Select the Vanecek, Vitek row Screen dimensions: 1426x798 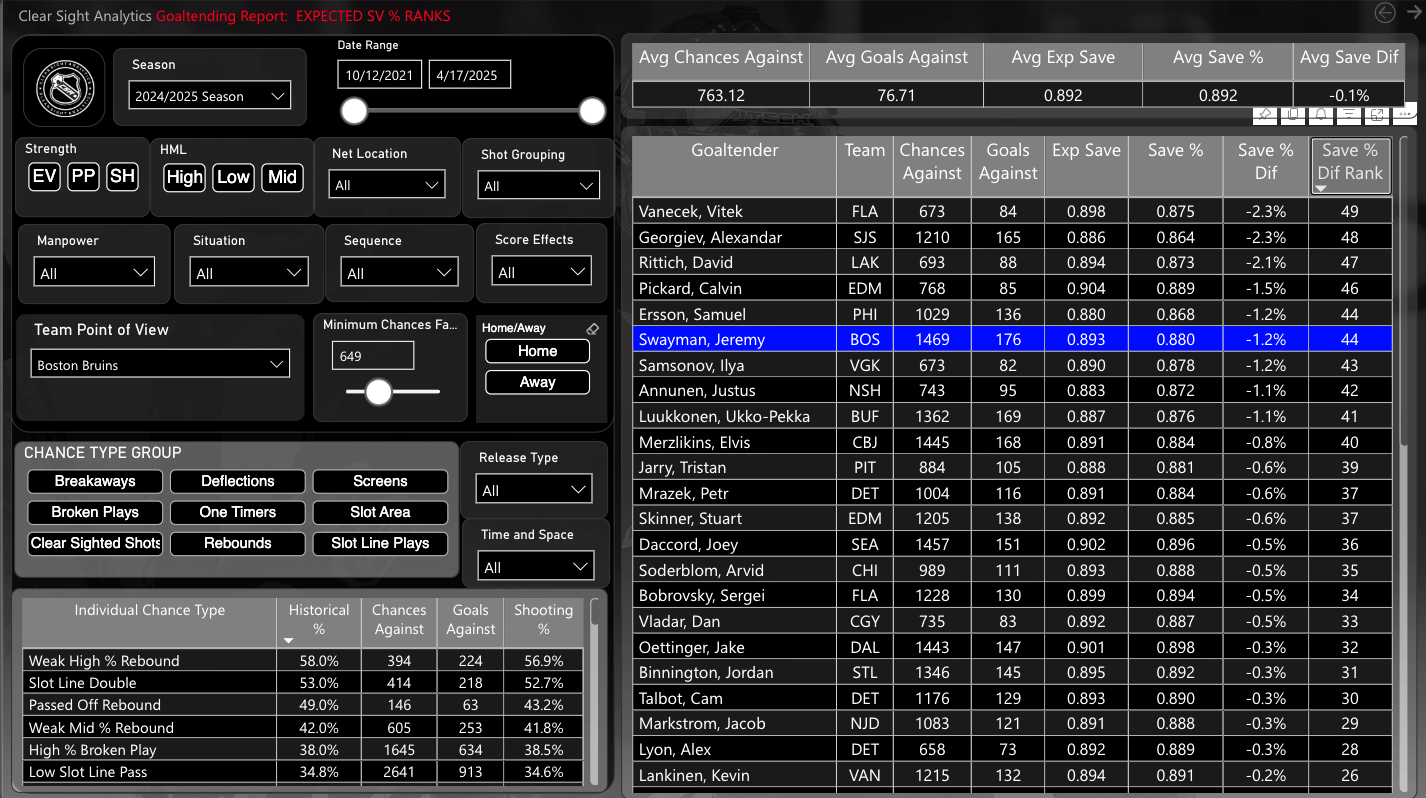click(1012, 211)
